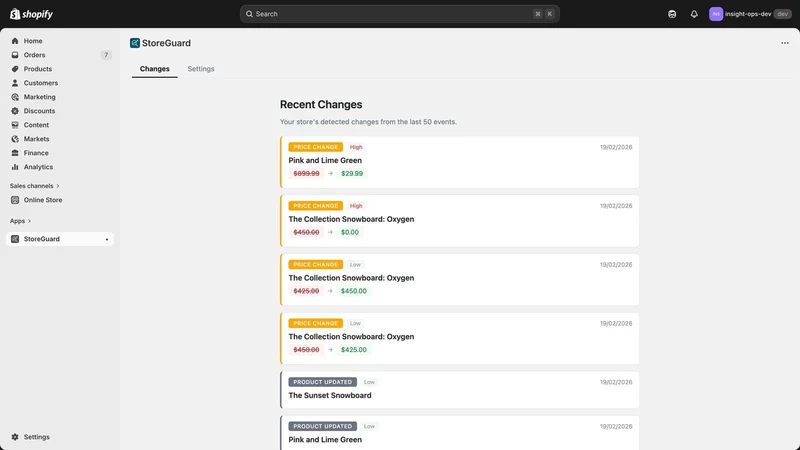The image size is (800, 450).
Task: Switch to the Settings tab
Action: 201,69
